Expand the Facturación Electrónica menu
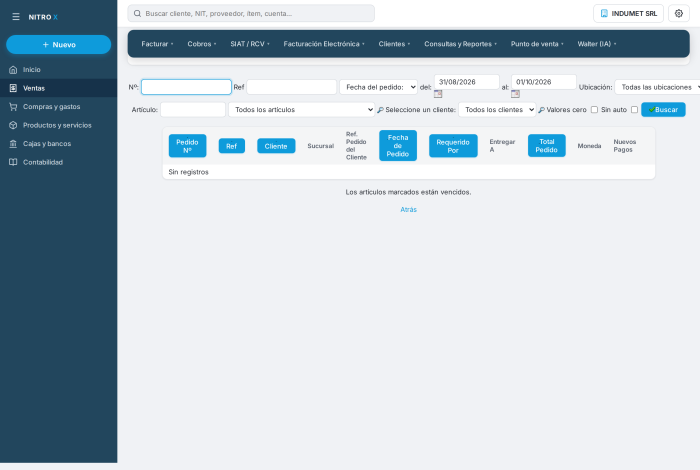Screen dimensions: 700x470 [324, 44]
